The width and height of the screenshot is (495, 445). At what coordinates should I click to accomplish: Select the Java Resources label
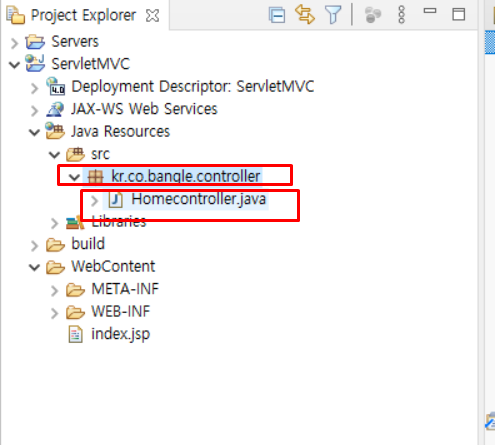[x=120, y=131]
